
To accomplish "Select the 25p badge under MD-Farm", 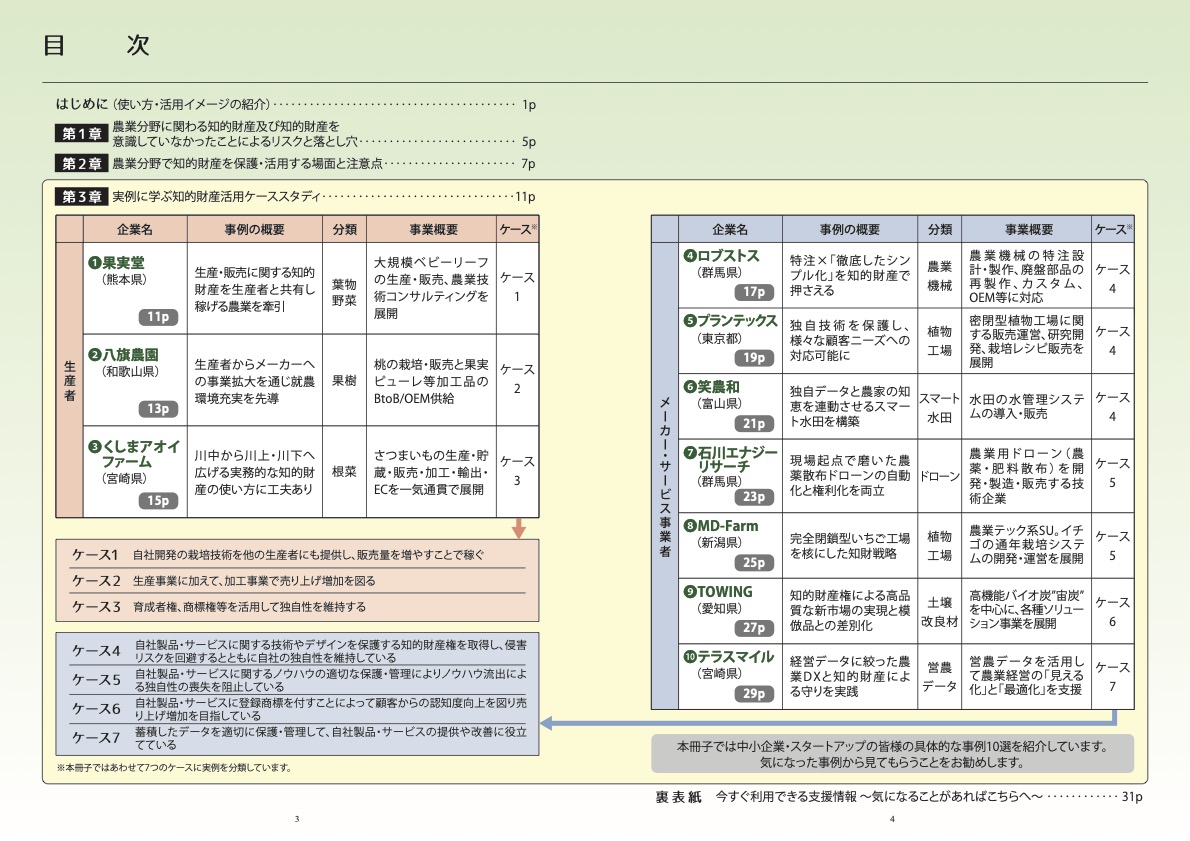I will (x=754, y=563).
